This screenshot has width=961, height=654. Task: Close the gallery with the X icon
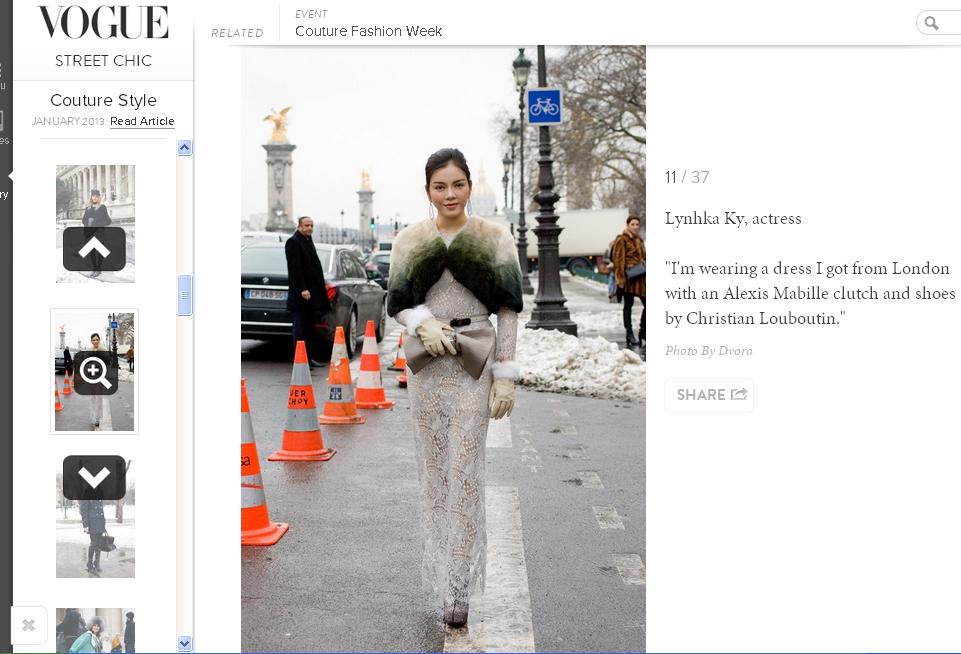click(x=29, y=625)
